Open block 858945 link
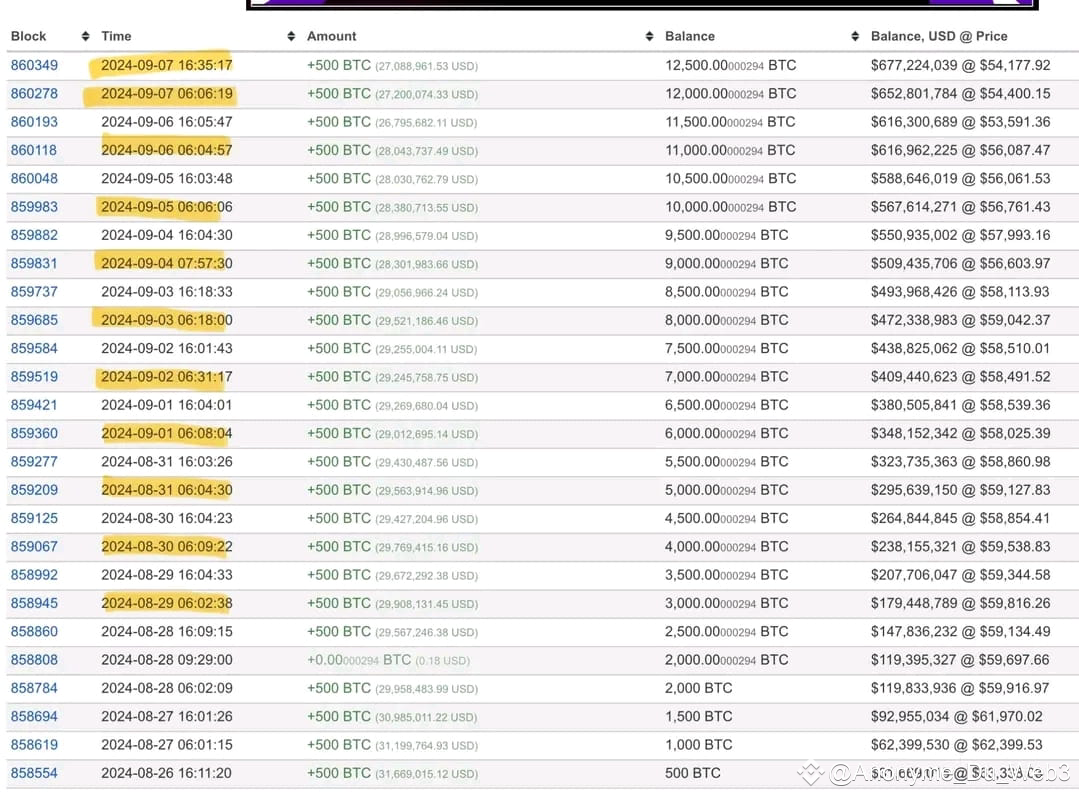The width and height of the screenshot is (1079, 795). [34, 603]
